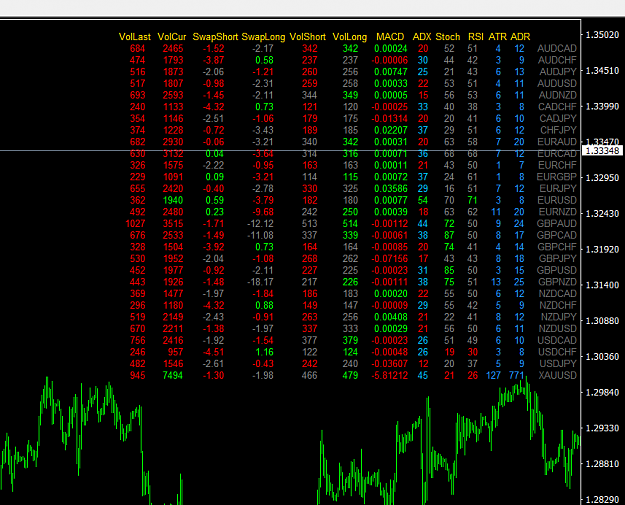Select the CADJPY symbol label

[x=558, y=118]
